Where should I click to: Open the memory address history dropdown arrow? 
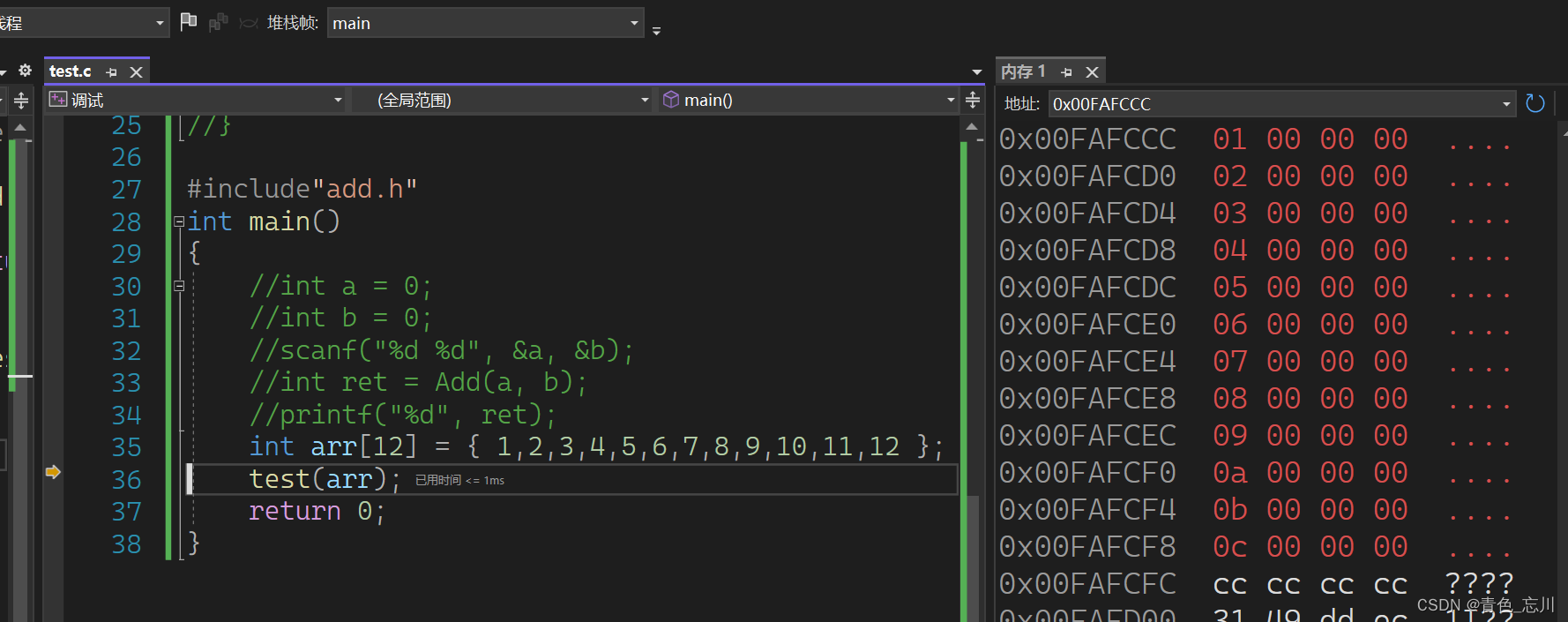[x=1506, y=104]
